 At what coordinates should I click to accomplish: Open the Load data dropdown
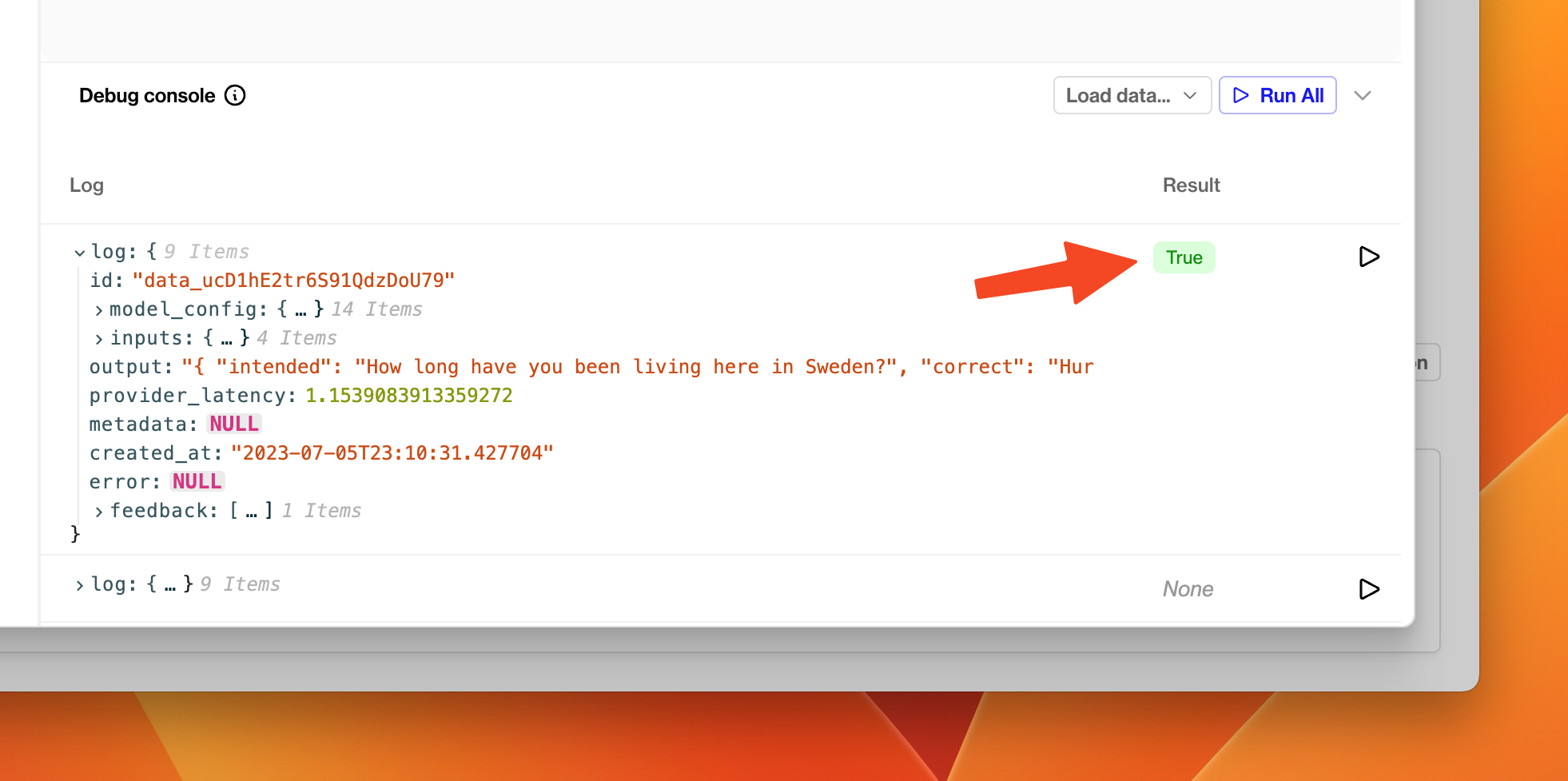(1131, 95)
